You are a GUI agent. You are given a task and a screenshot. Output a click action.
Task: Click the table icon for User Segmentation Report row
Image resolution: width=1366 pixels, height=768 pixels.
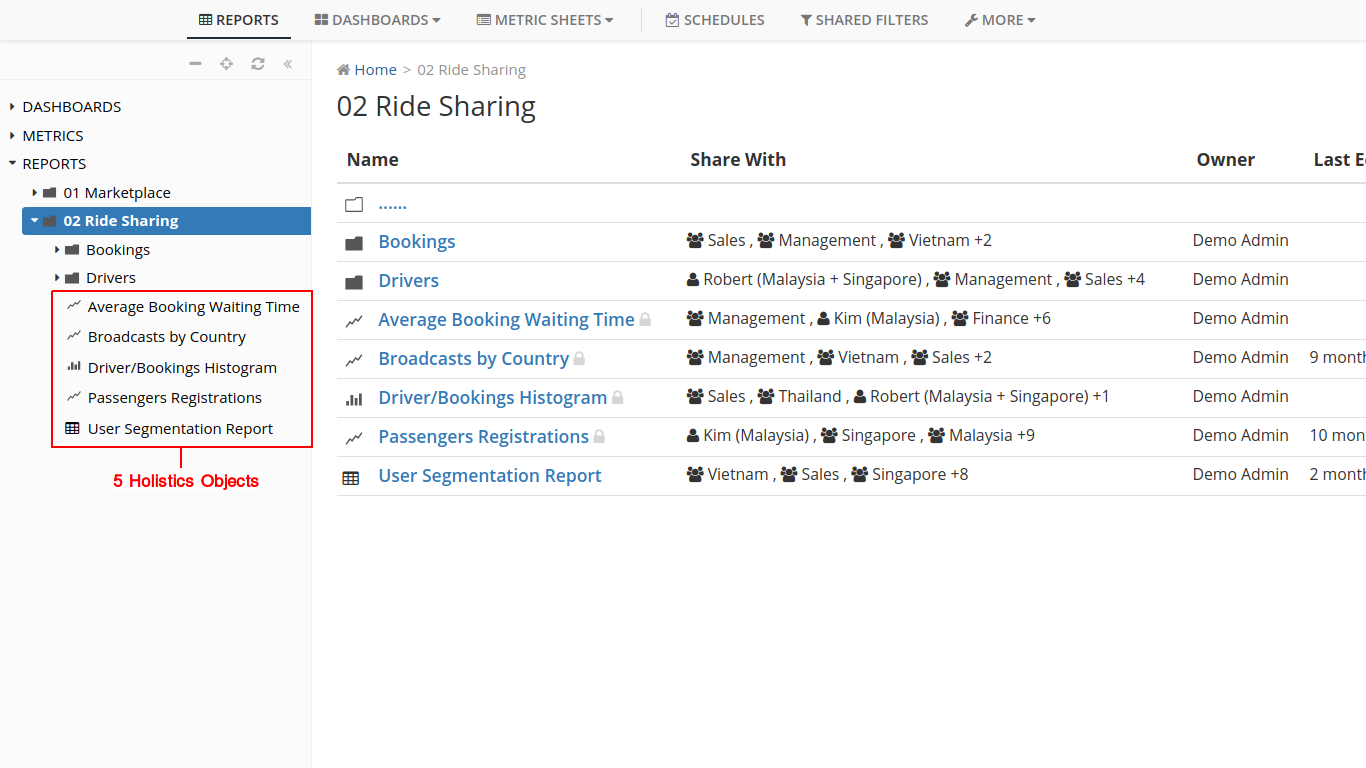click(351, 478)
